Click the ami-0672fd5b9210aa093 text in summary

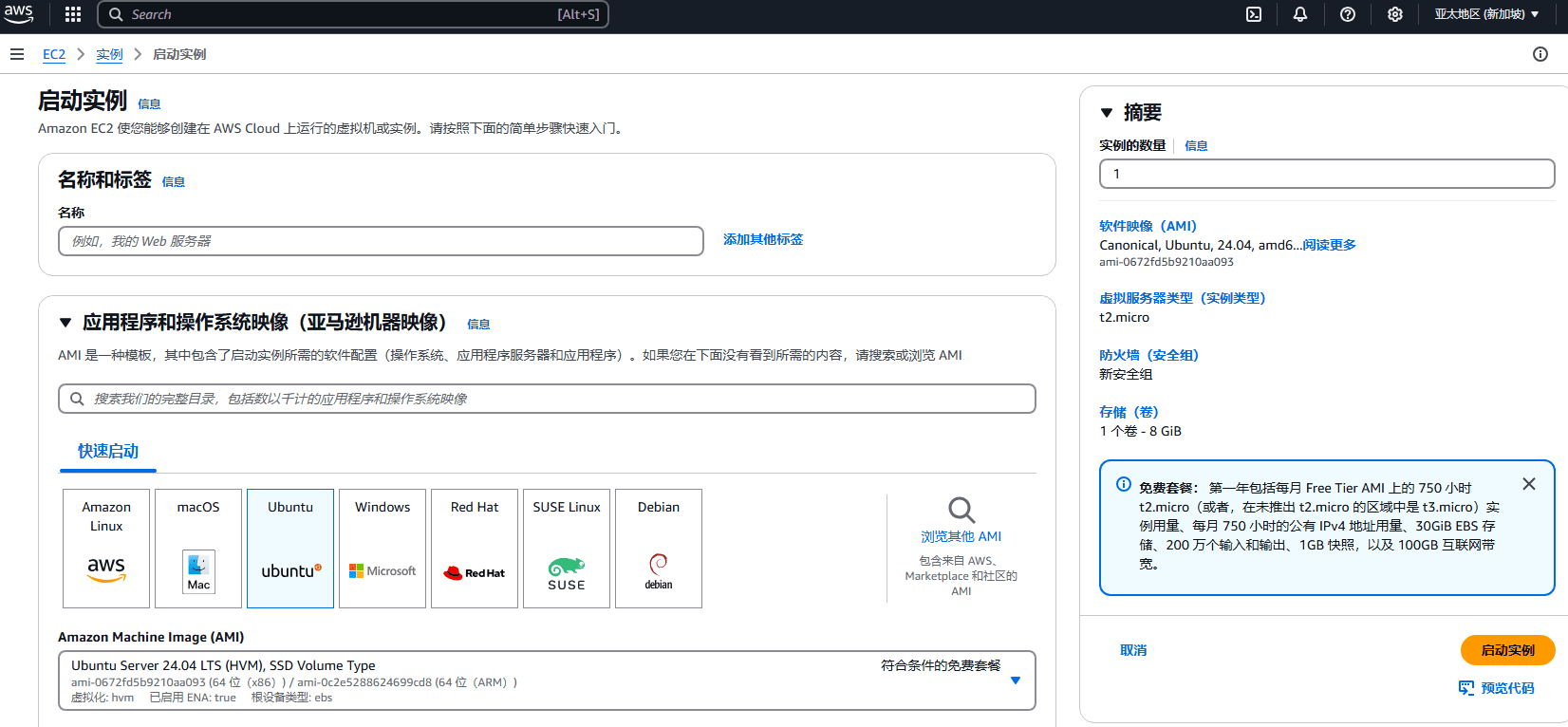pos(1167,262)
